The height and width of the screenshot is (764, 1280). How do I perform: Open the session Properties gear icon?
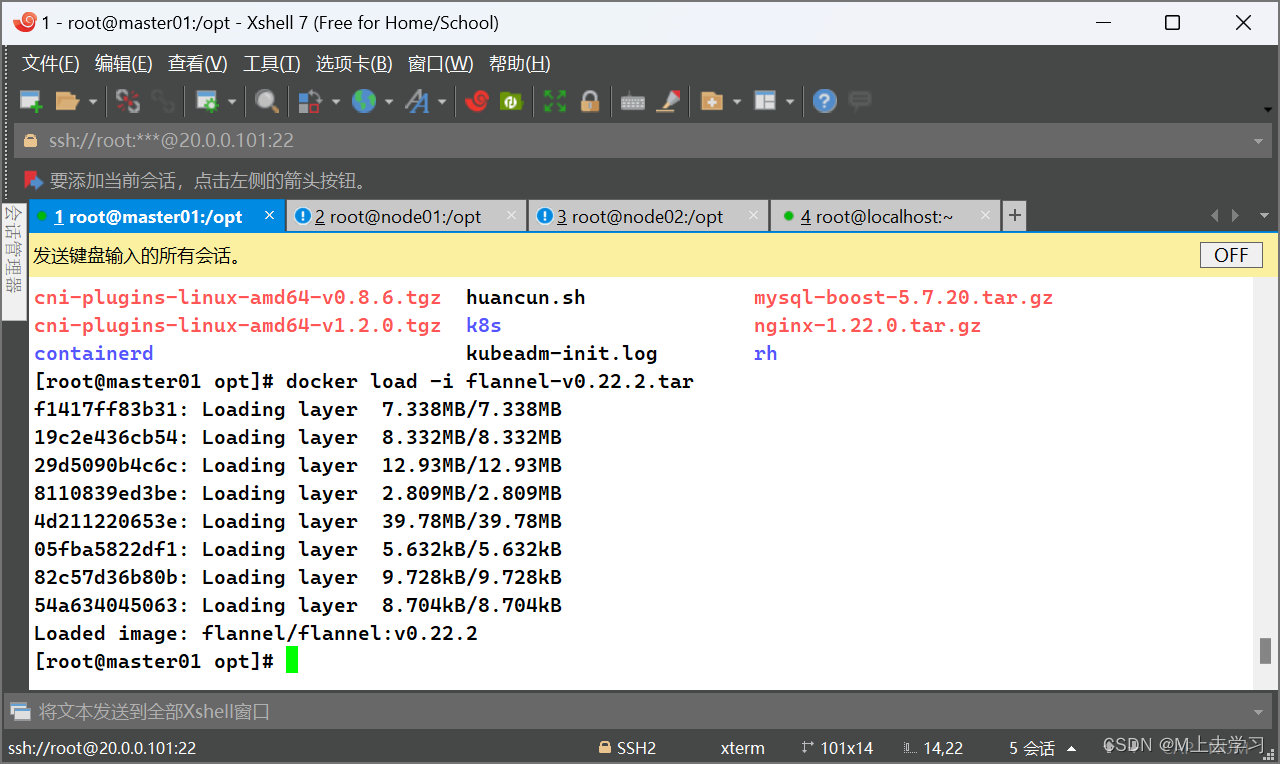click(207, 101)
